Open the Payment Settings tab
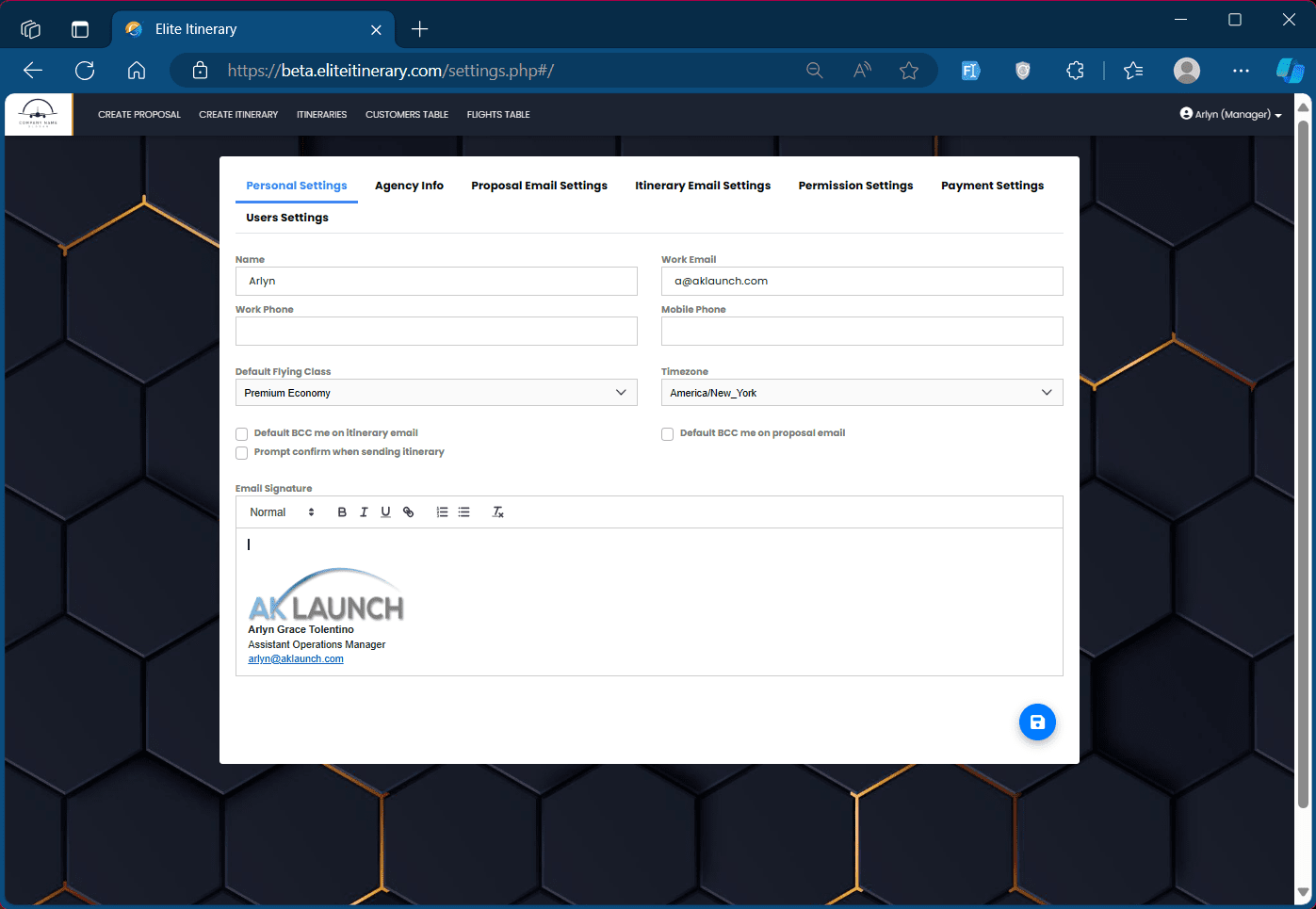This screenshot has height=909, width=1316. [x=992, y=186]
